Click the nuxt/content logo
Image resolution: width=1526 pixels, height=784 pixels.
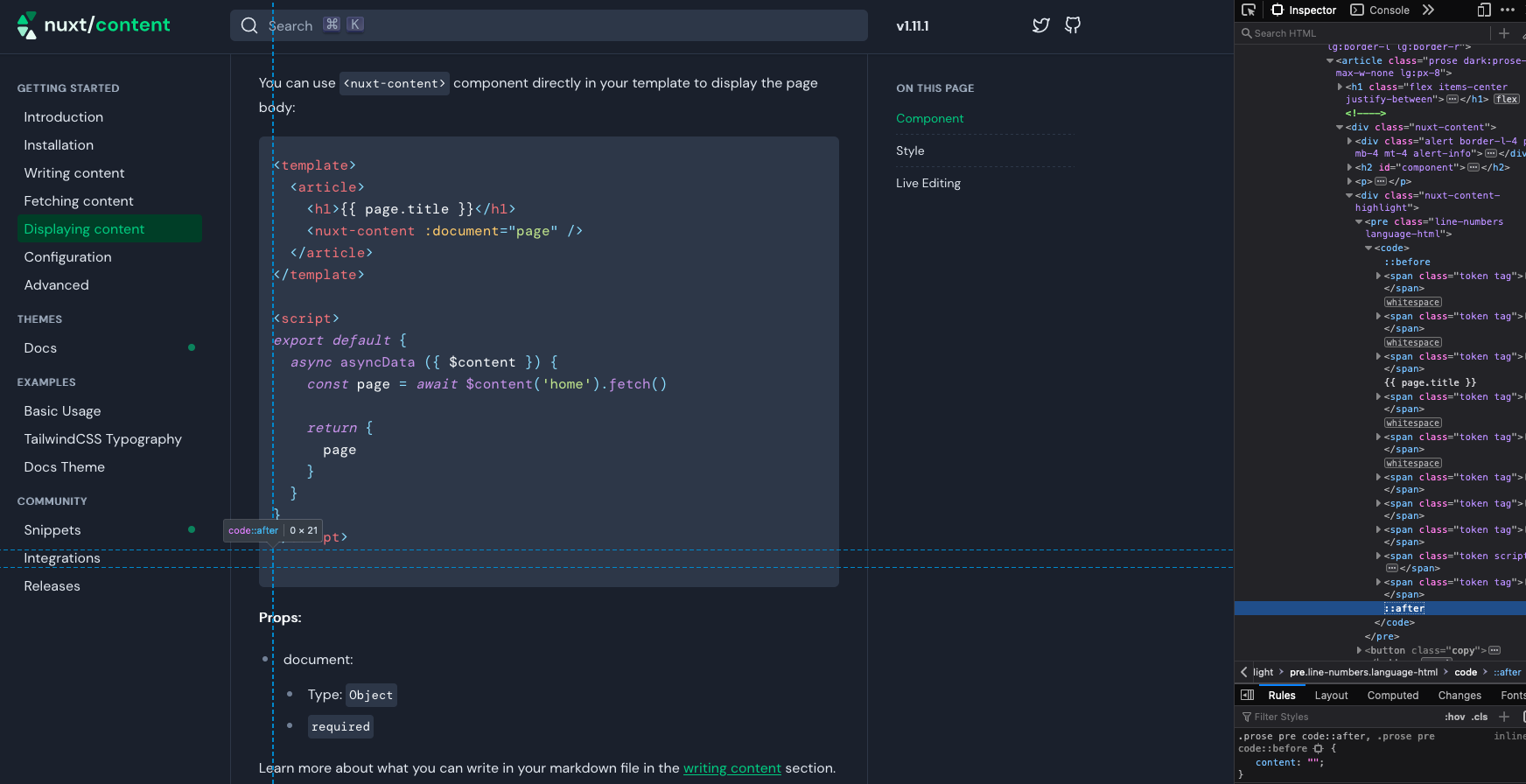coord(94,25)
